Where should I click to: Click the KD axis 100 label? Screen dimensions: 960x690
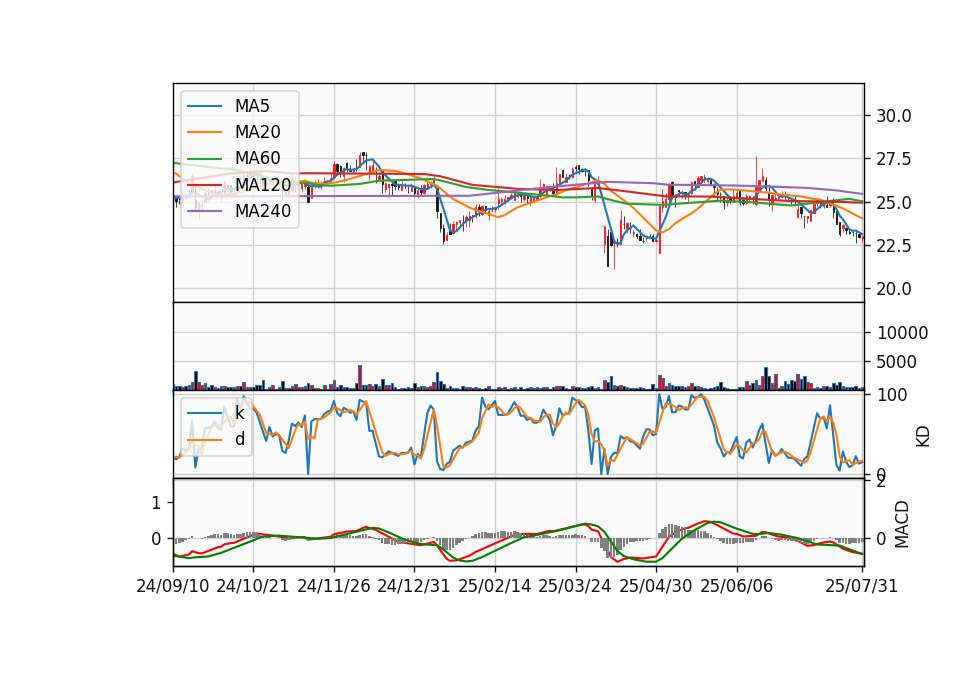coord(892,395)
